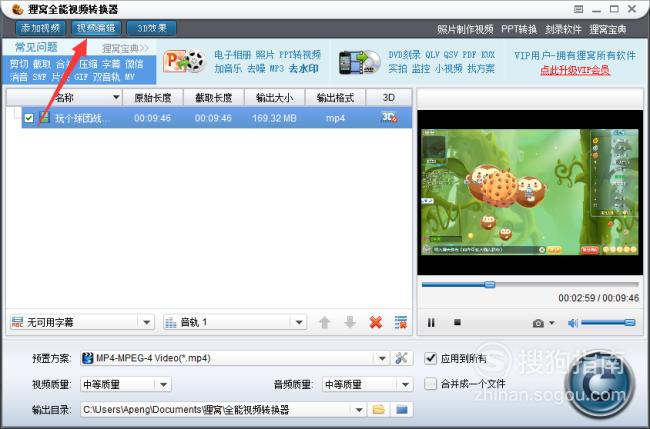This screenshot has width=650, height=429.
Task: Move the selected video up in the list
Action: click(324, 322)
